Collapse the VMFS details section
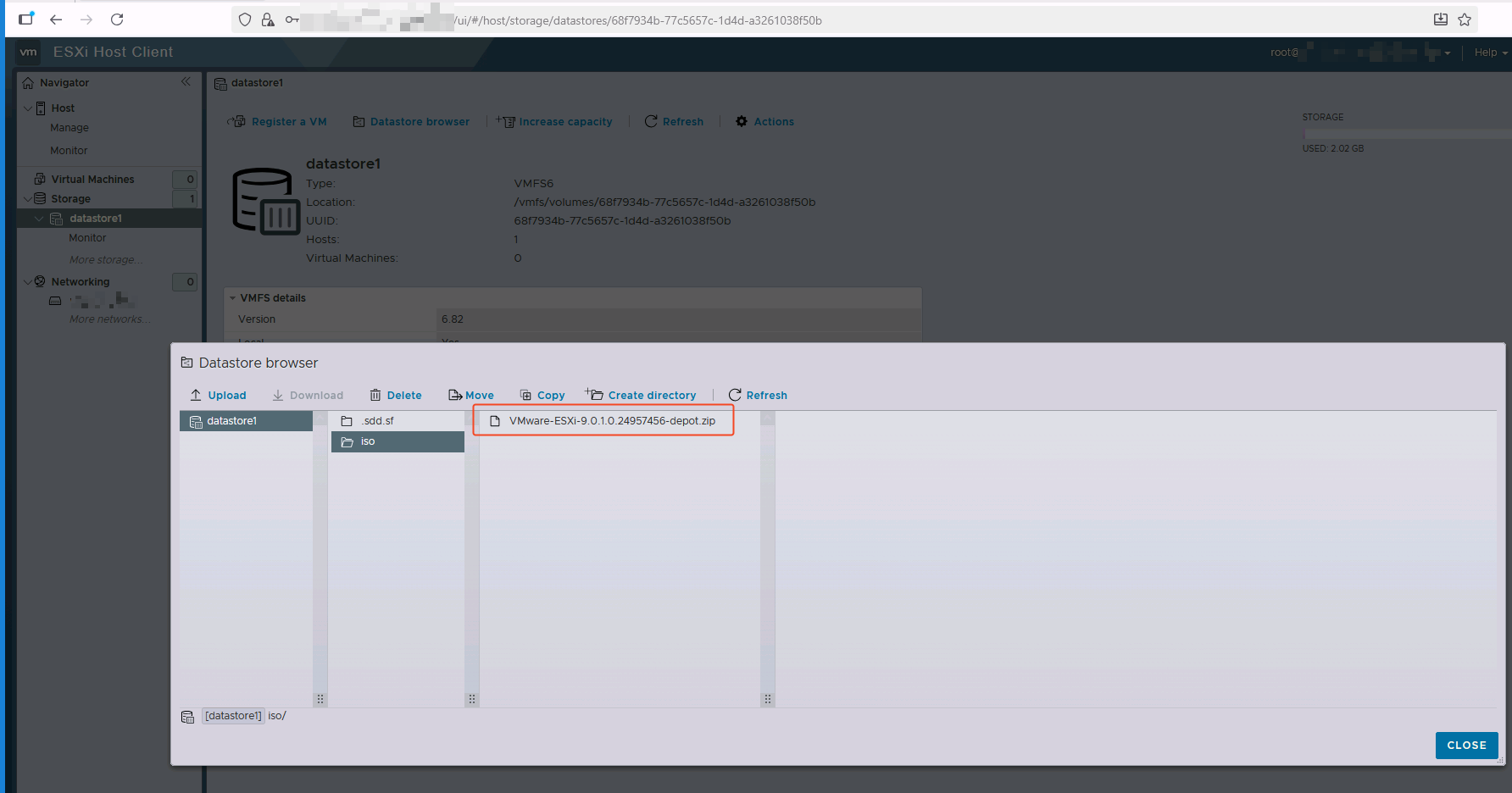 233,297
